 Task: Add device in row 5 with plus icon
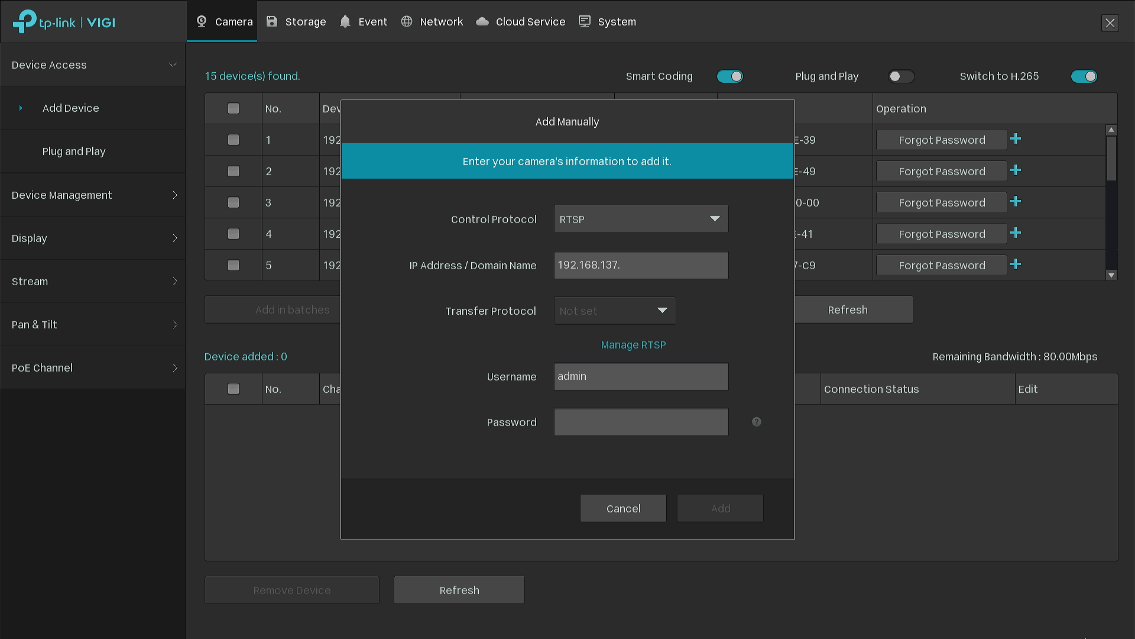tap(1016, 264)
